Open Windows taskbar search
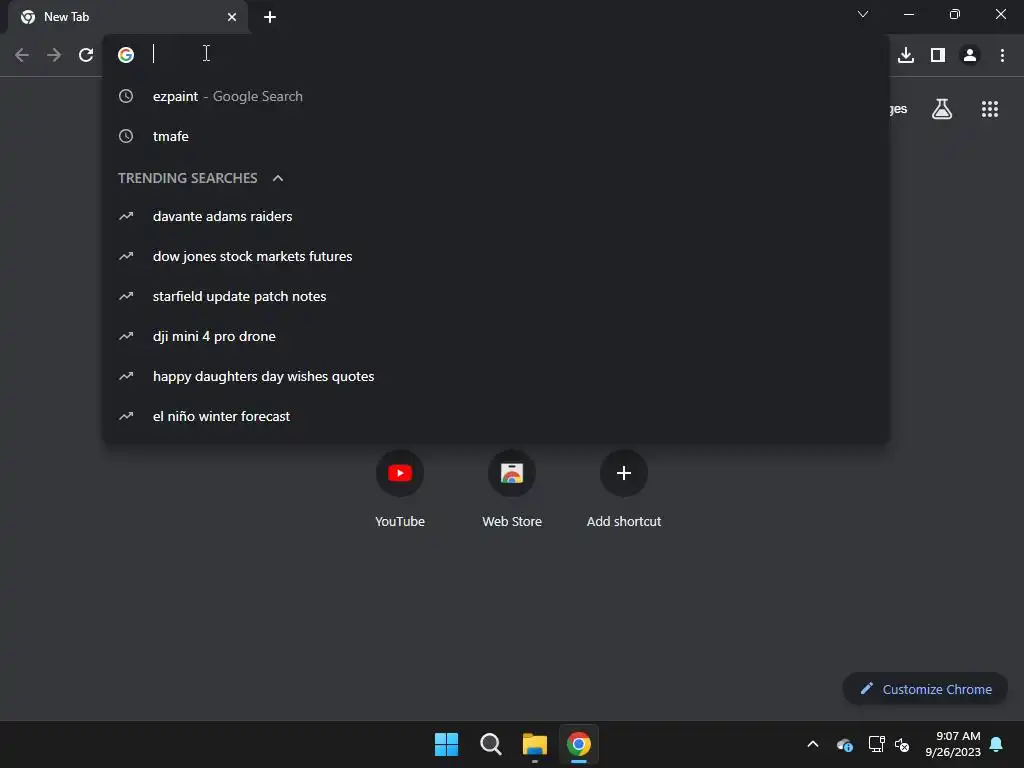Image resolution: width=1024 pixels, height=768 pixels. point(490,744)
